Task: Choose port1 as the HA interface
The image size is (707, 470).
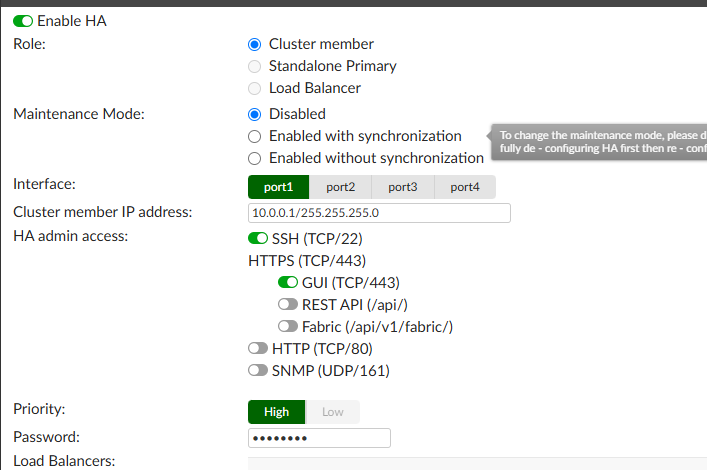Action: [x=278, y=187]
